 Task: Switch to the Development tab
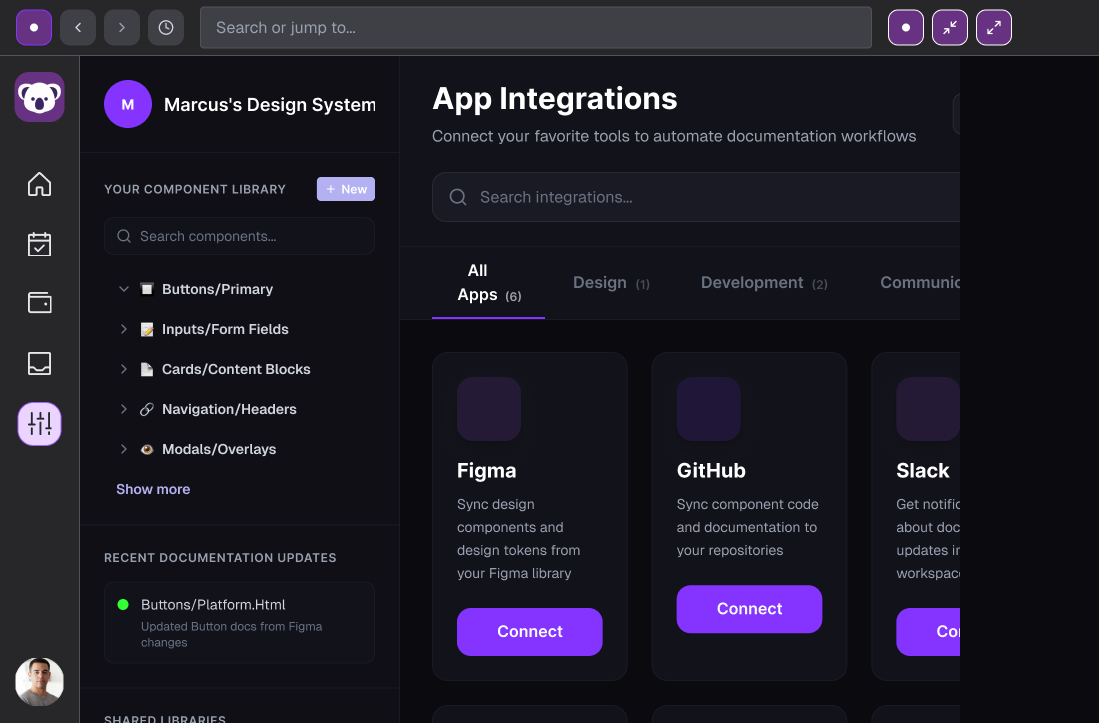764,283
